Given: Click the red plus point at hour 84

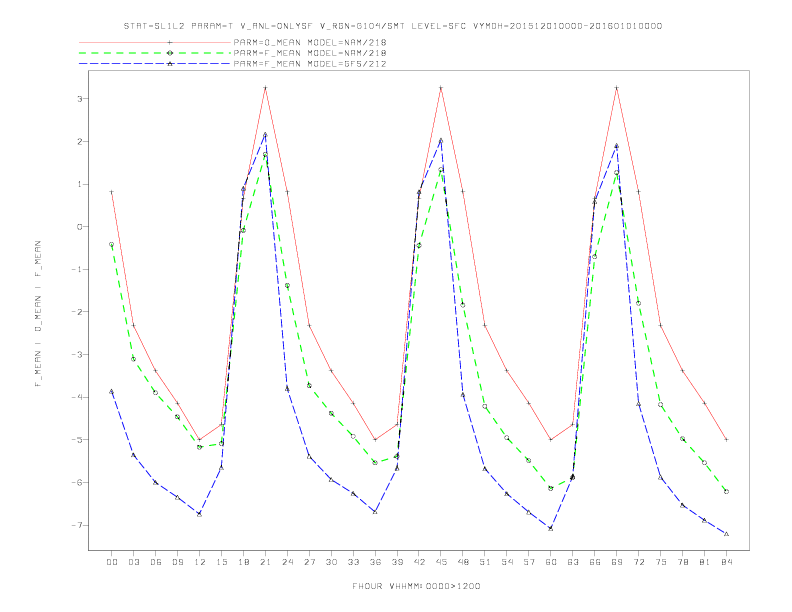Looking at the screenshot, I should click(x=727, y=440).
